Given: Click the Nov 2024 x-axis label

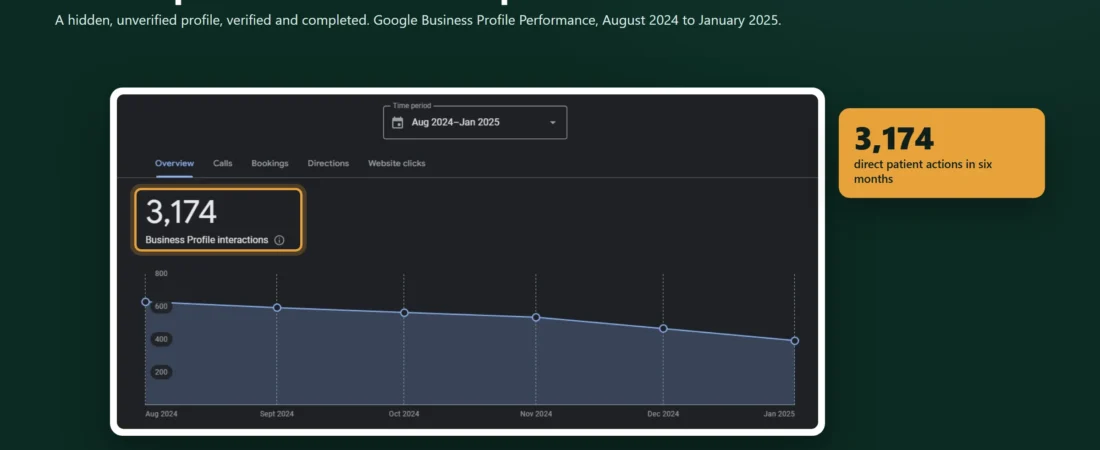Looking at the screenshot, I should 536,414.
